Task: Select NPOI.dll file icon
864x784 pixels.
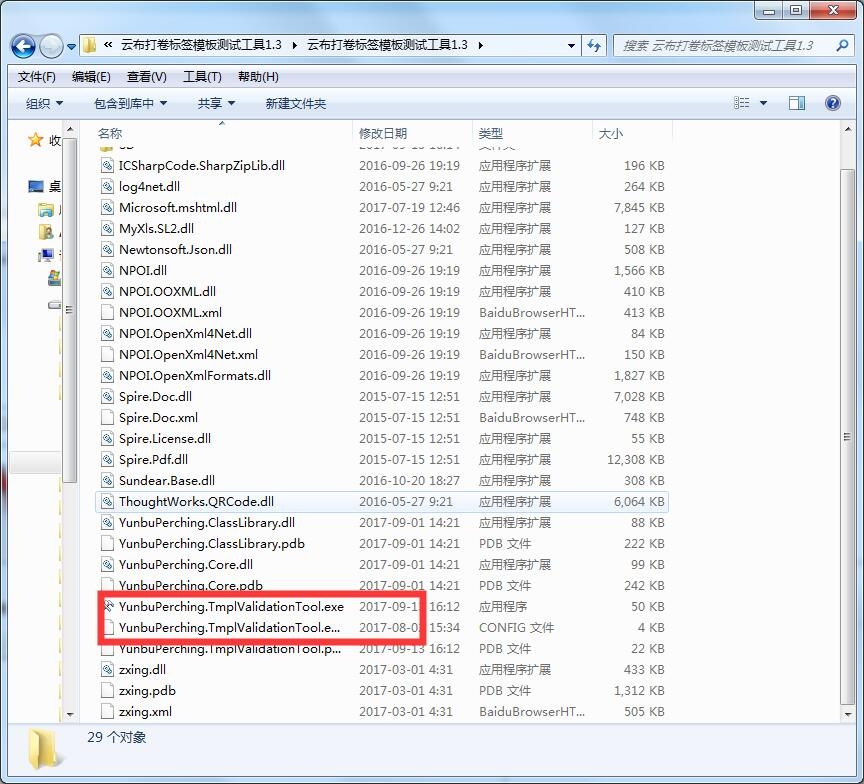Action: point(107,271)
